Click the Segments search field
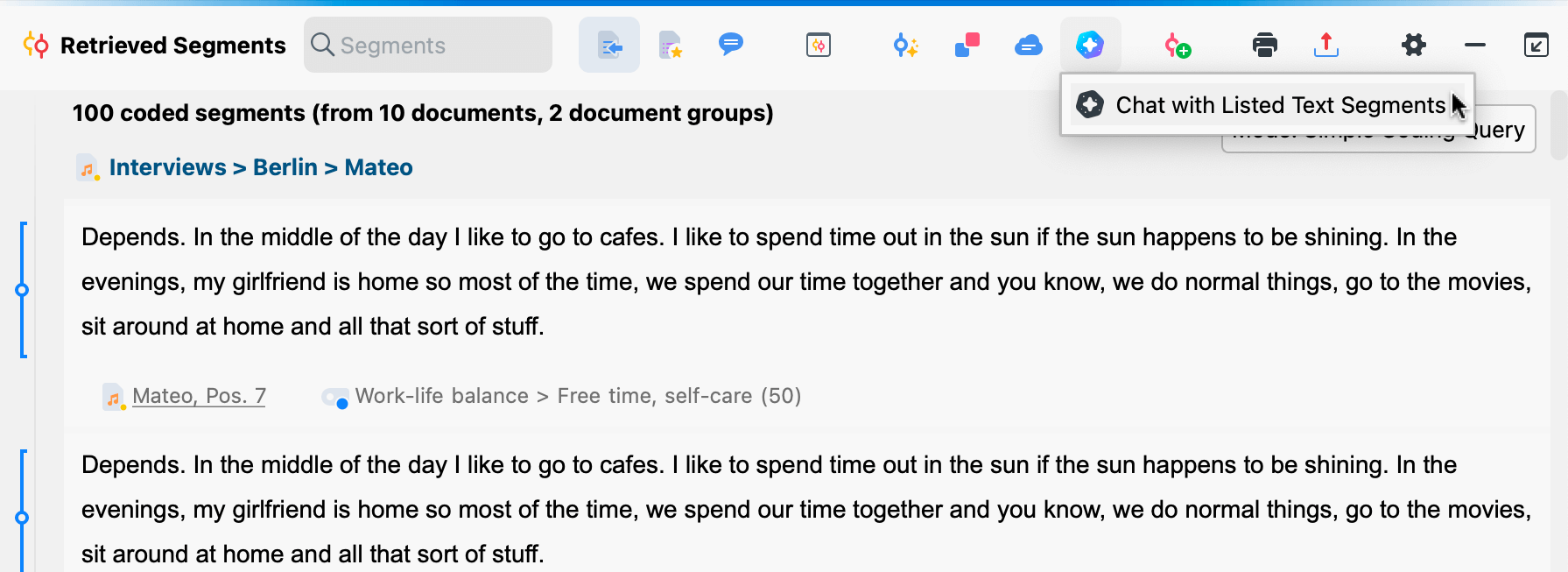This screenshot has height=572, width=1568. (x=428, y=45)
